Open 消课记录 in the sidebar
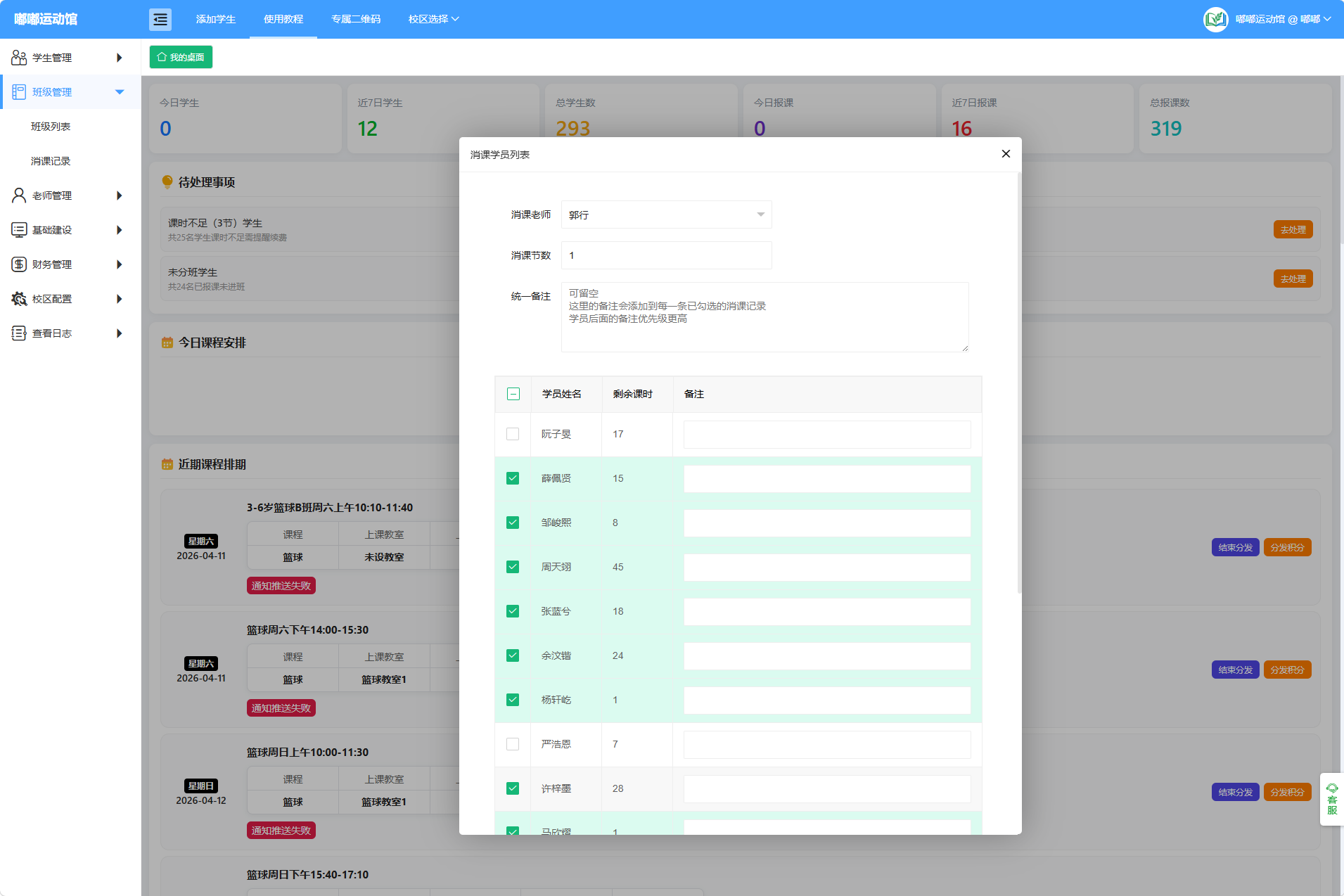The width and height of the screenshot is (1344, 896). 51,161
